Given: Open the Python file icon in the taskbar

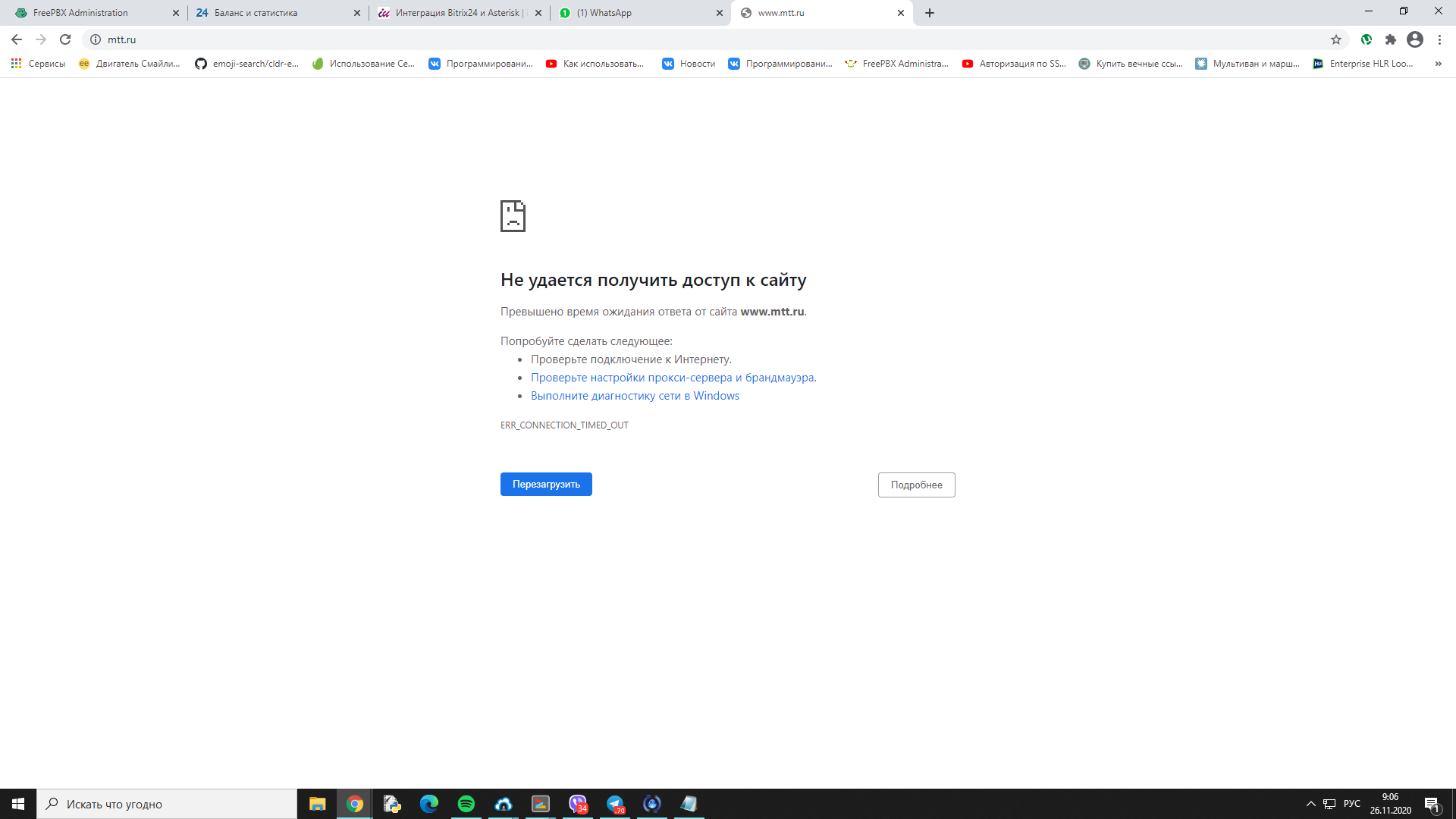Looking at the screenshot, I should [391, 804].
